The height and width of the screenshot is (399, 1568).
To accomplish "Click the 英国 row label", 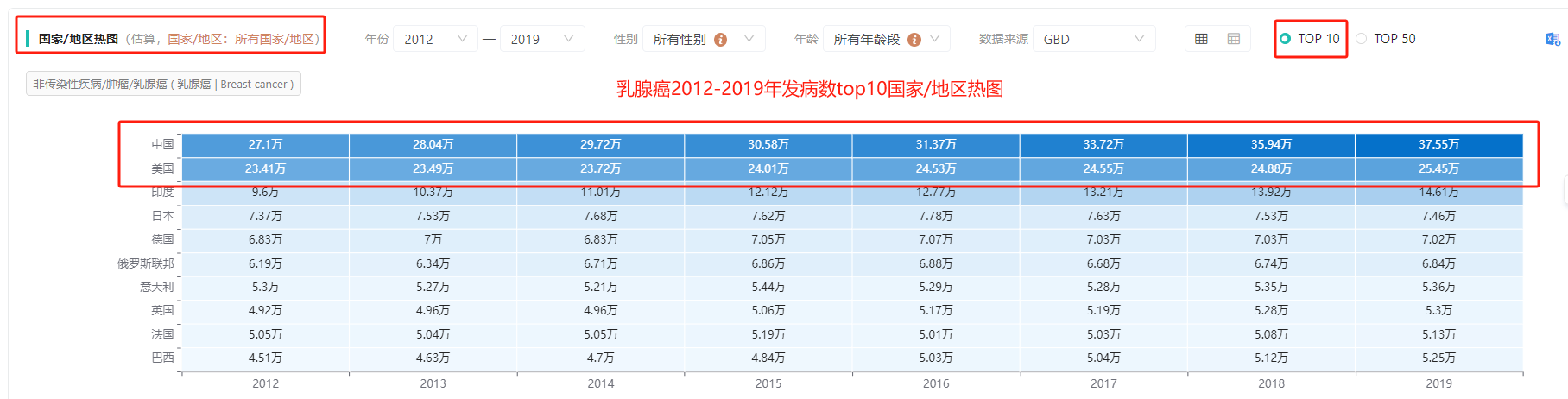I will 162,310.
